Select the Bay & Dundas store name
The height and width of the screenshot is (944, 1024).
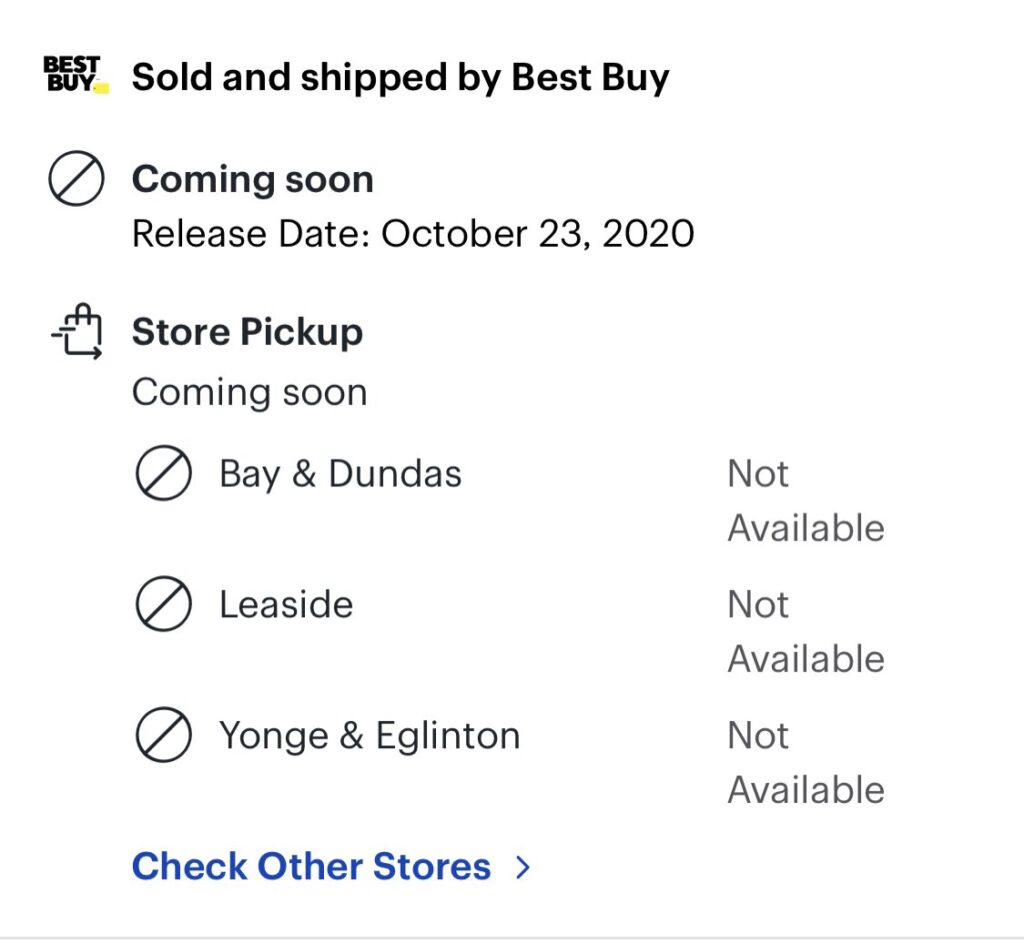click(x=340, y=475)
